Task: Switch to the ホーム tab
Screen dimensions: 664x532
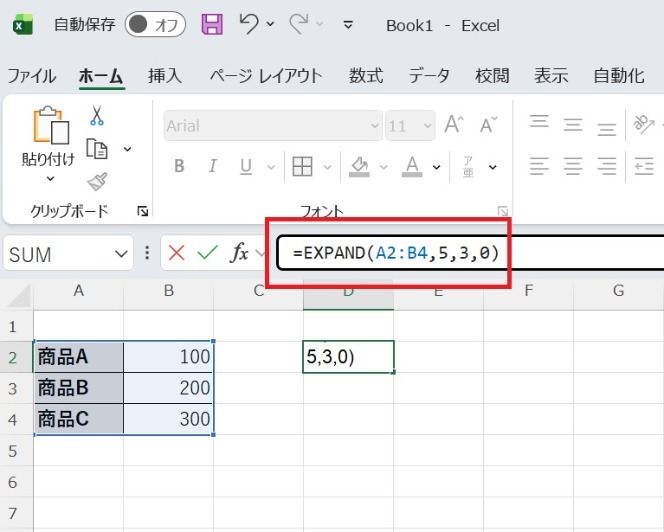Action: click(x=101, y=76)
